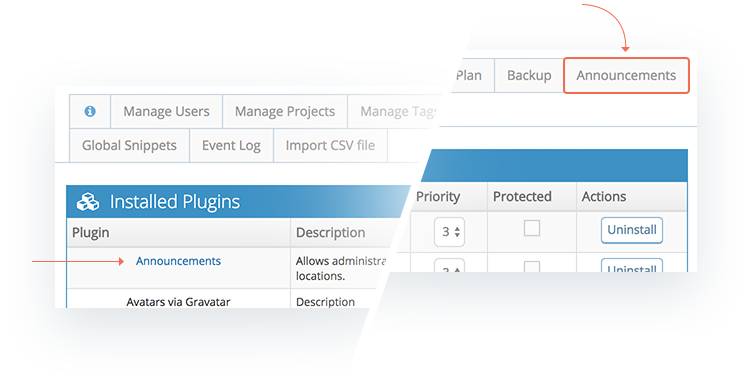Go to the Event Log tab
The image size is (752, 383).
point(231,145)
